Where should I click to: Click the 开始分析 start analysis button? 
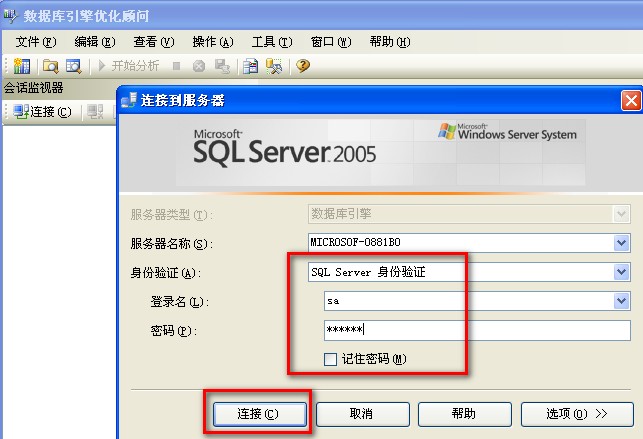pos(129,66)
